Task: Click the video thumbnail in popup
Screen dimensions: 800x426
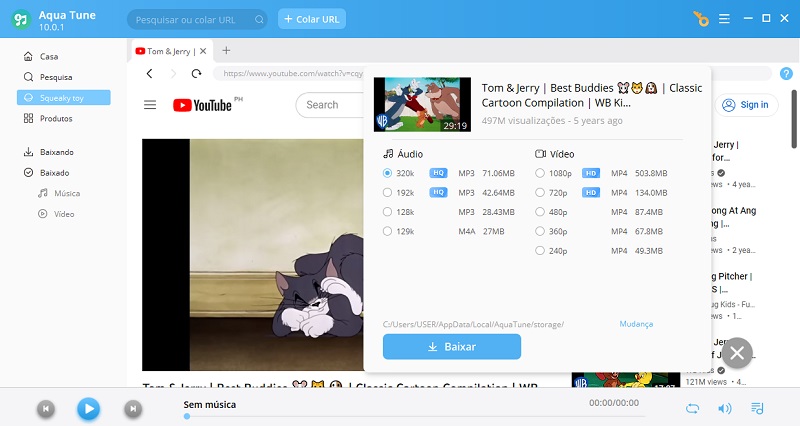Action: coord(422,104)
